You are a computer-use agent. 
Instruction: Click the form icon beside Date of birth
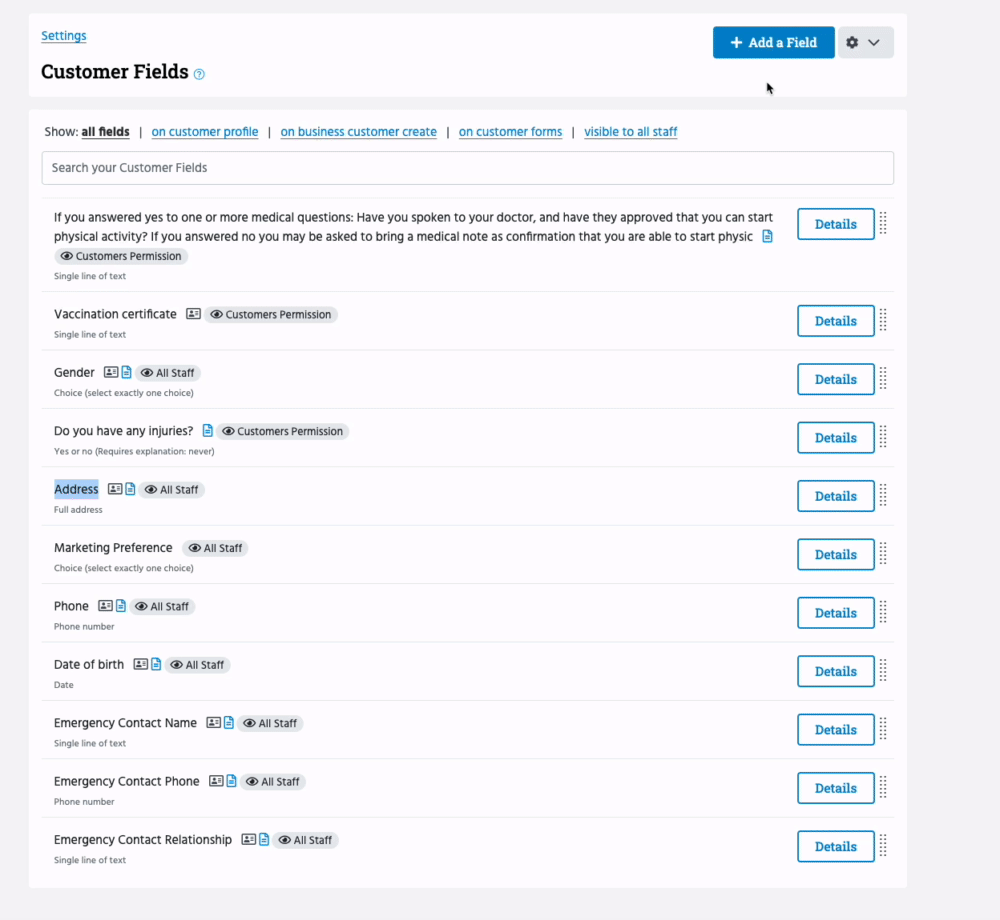(156, 664)
